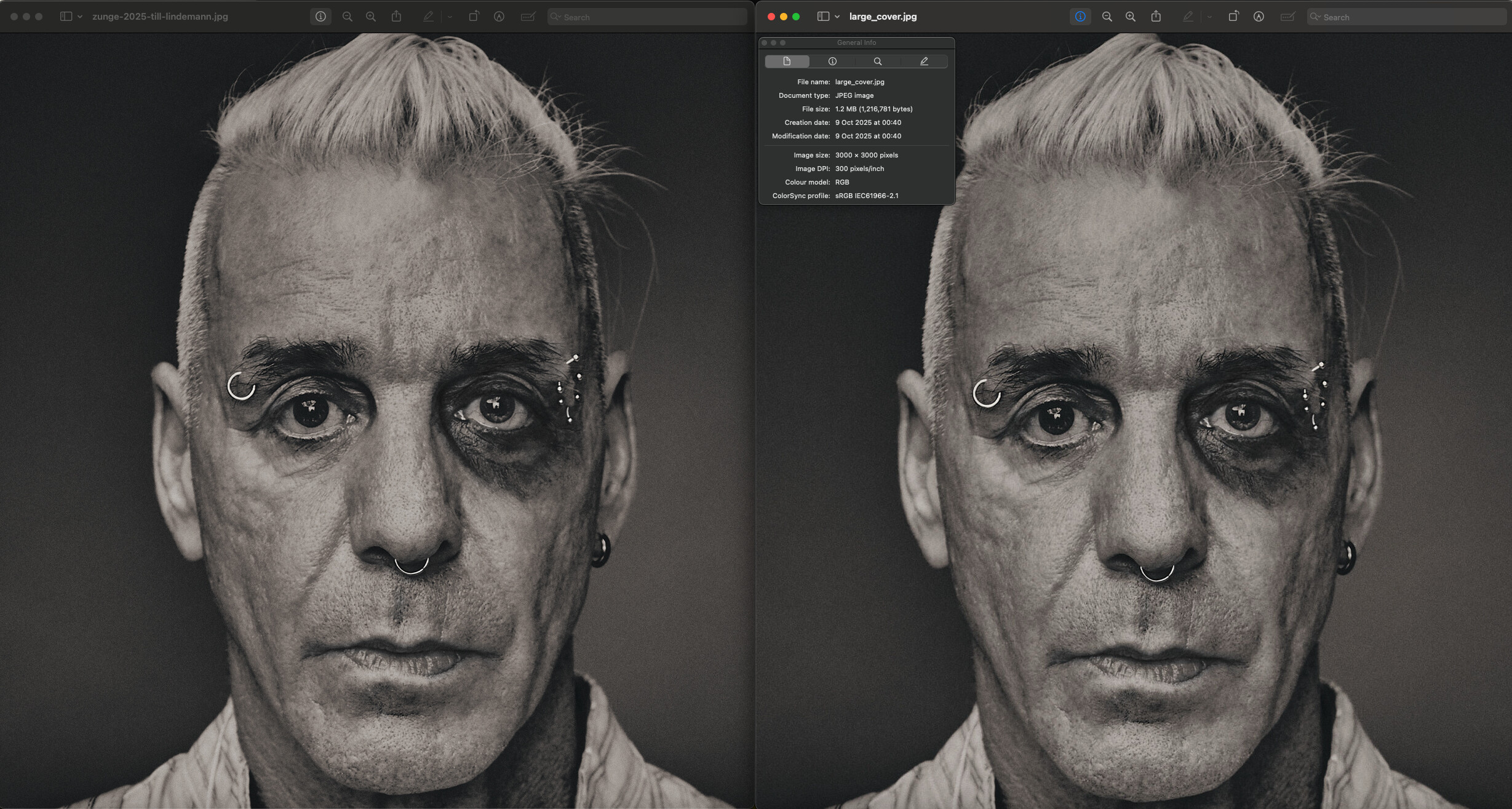
Task: Expand sidebar view options chevron in right window
Action: coord(837,17)
